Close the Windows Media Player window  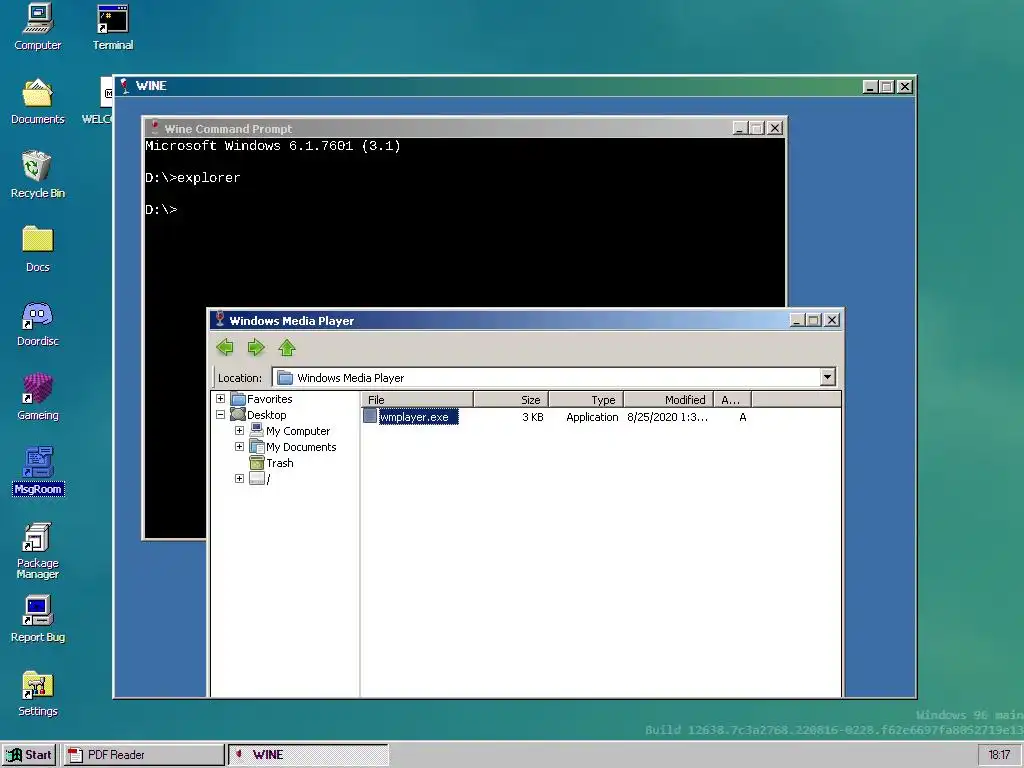point(832,320)
